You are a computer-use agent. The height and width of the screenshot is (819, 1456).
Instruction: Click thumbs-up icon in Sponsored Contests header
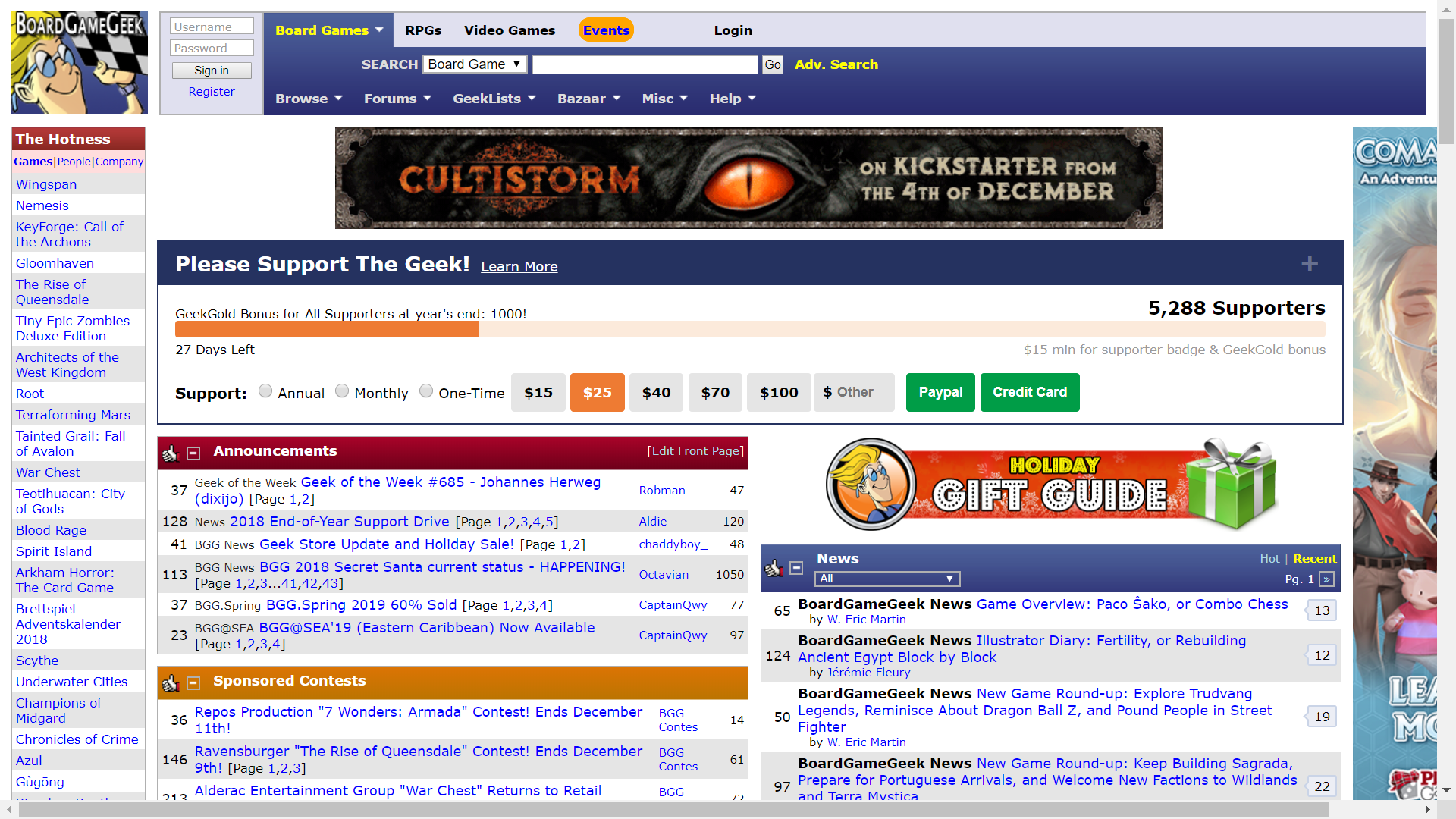click(x=170, y=683)
